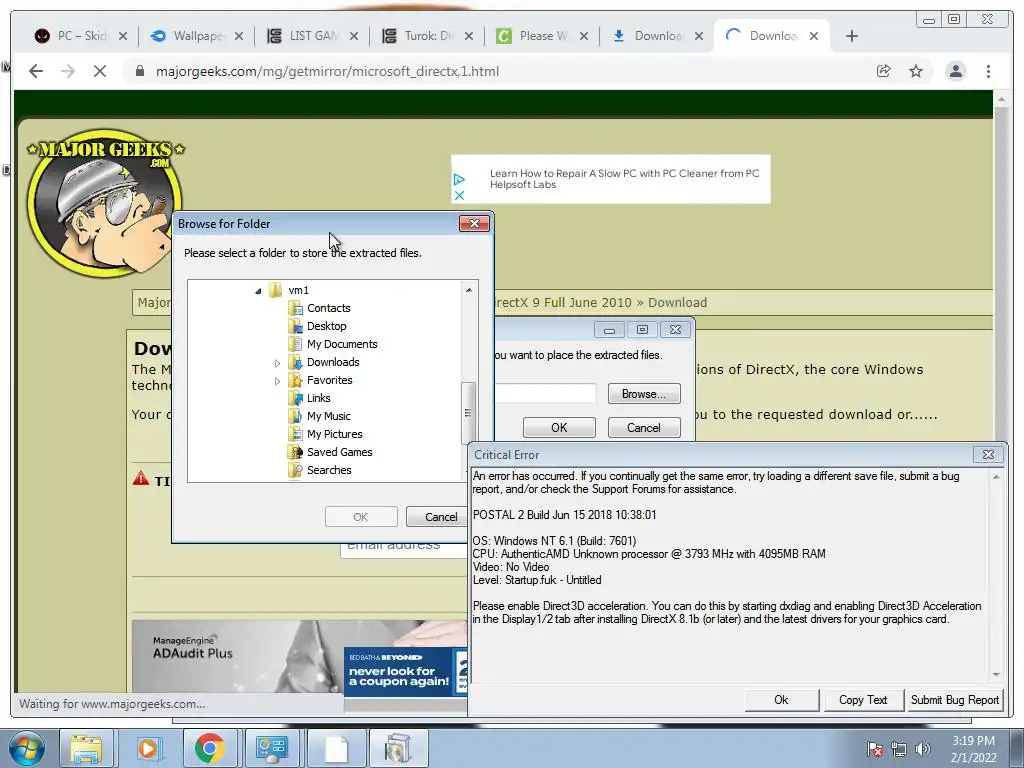Click the network icon in system tray
This screenshot has height=768, width=1024.
[899, 748]
